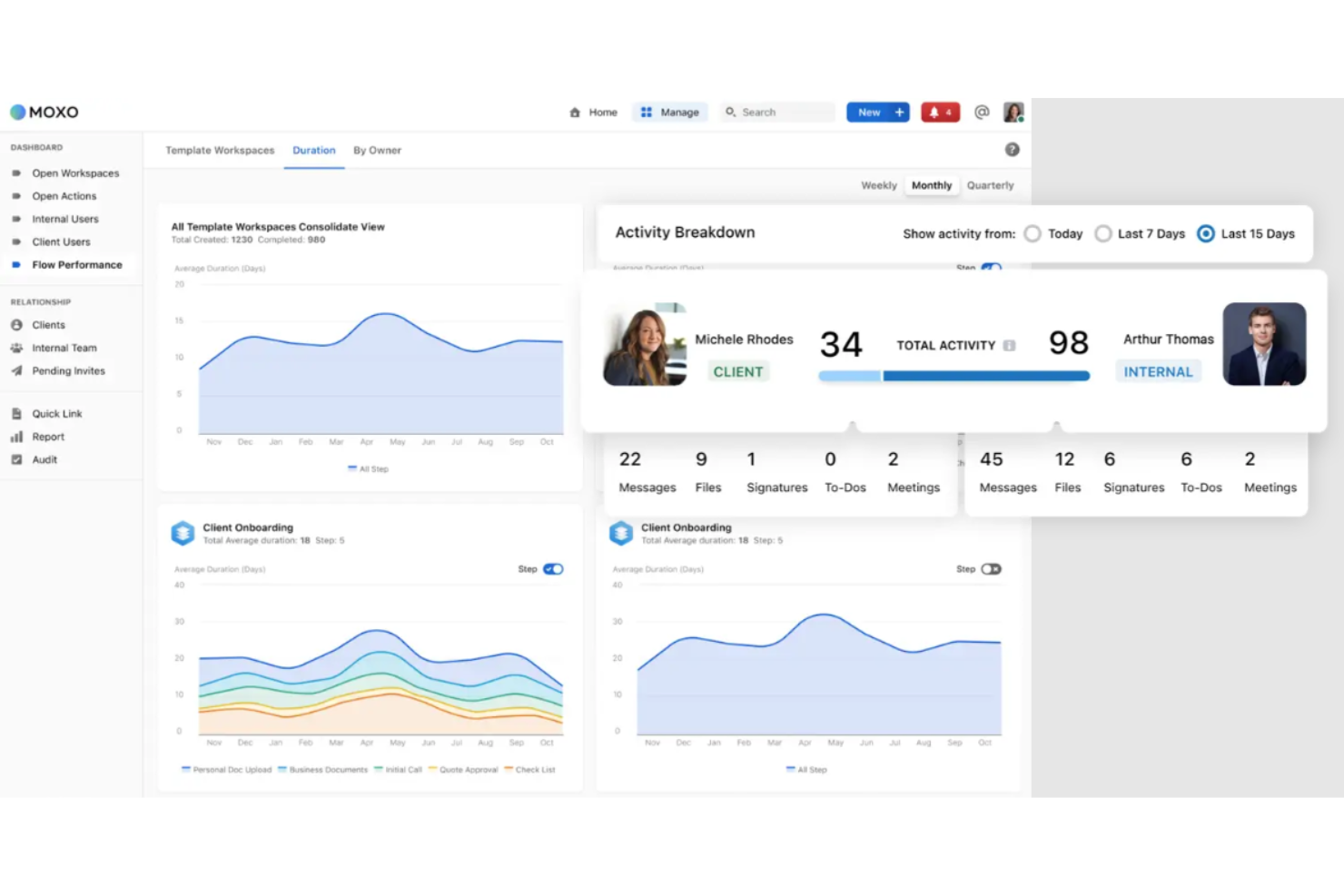Click the Quick Link document icon
The height and width of the screenshot is (896, 1344).
[x=16, y=414]
